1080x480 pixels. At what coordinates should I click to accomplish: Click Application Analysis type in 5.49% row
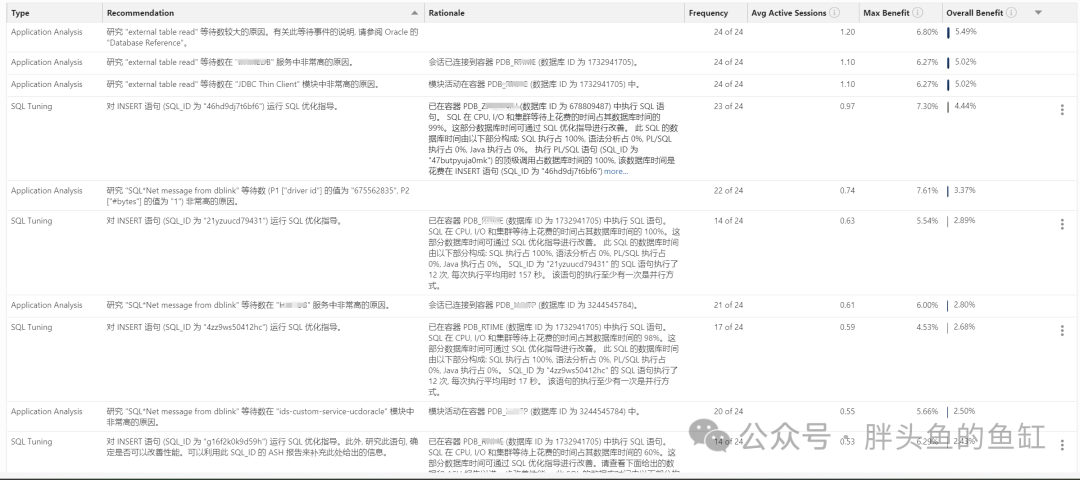pyautogui.click(x=46, y=32)
